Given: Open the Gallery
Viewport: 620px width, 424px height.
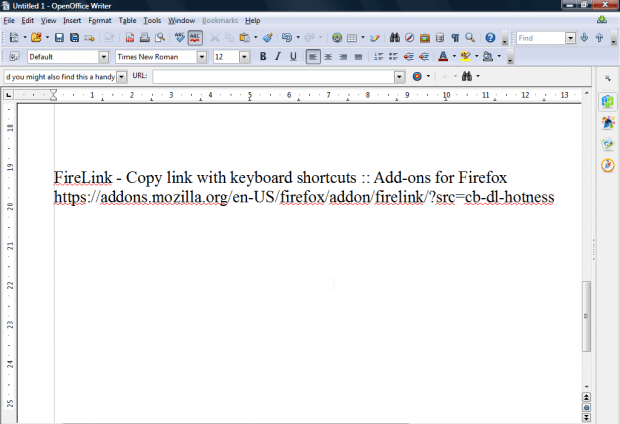Looking at the screenshot, I should pos(425,38).
